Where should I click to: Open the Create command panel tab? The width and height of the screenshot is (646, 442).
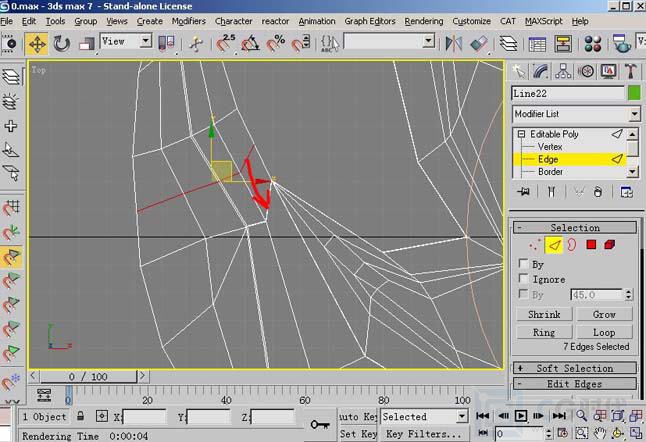pyautogui.click(x=519, y=71)
